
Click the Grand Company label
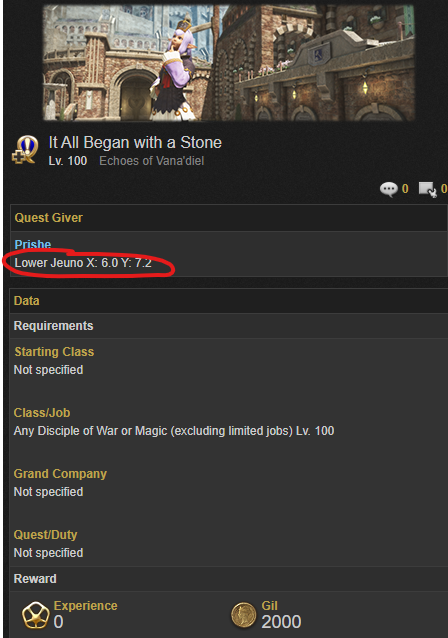coord(60,474)
